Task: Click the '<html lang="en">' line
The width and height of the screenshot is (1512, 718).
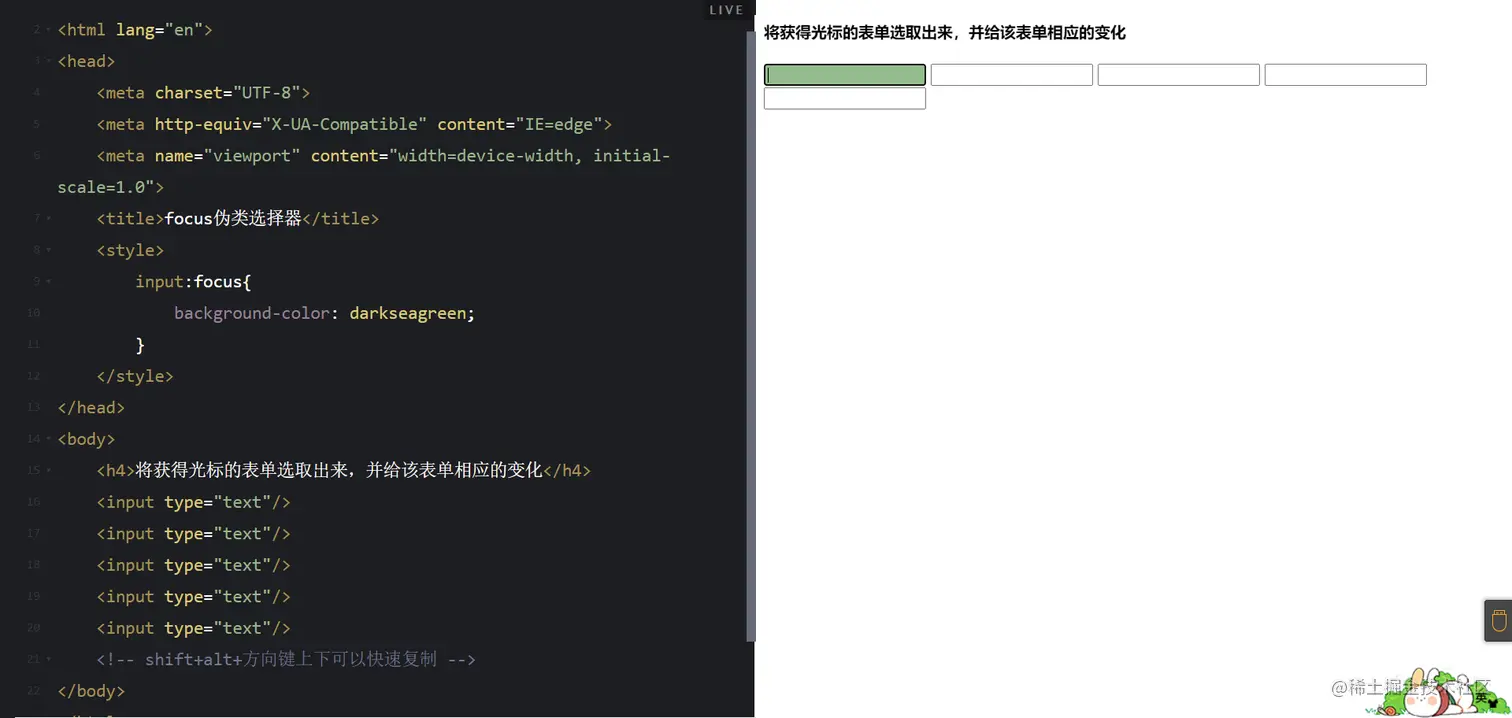Action: tap(135, 30)
